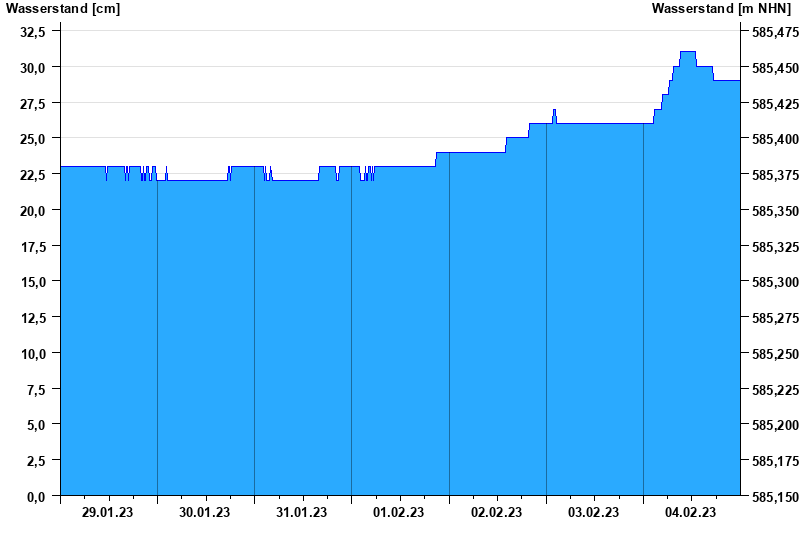Select the 15,0 tick label on left axis
800x550 pixels.
click(33, 282)
